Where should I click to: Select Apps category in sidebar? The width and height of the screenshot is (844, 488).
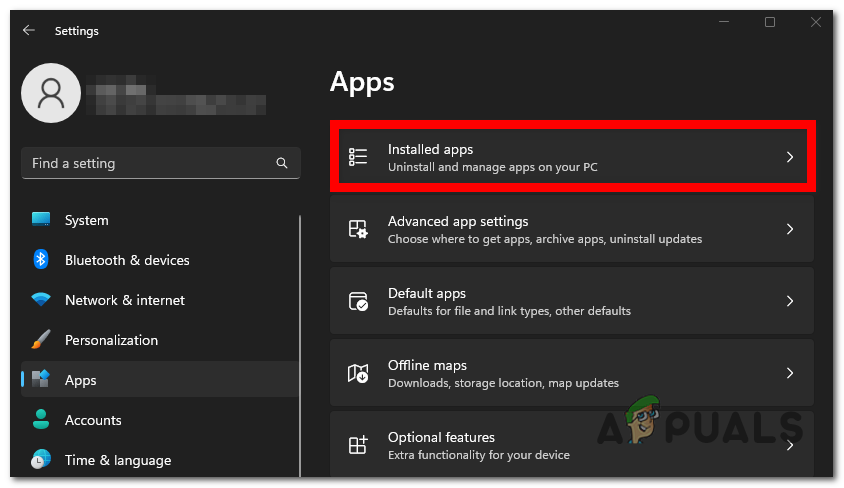[160, 380]
